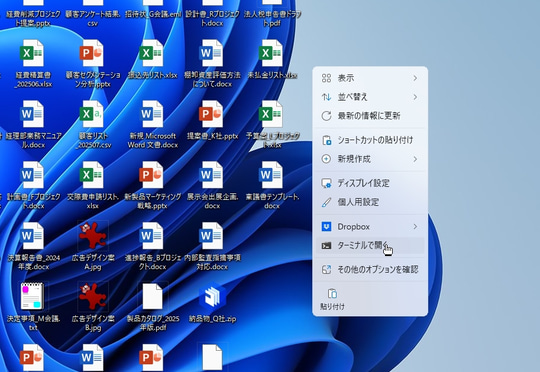
Task: Expand the 並べ替え submenu
Action: click(370, 97)
